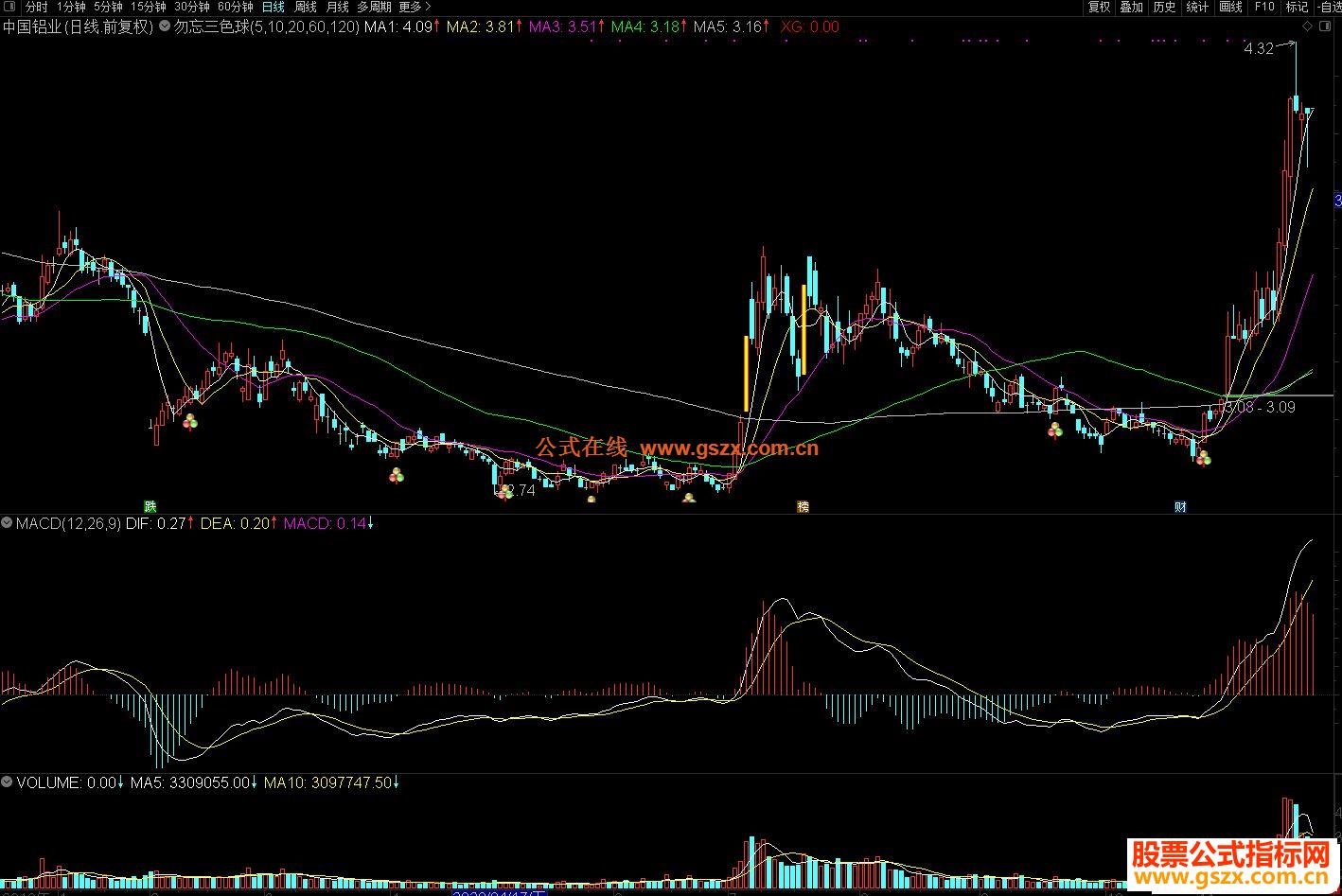1342x896 pixels.
Task: Open the 多周期 multi-period view
Action: click(x=374, y=7)
